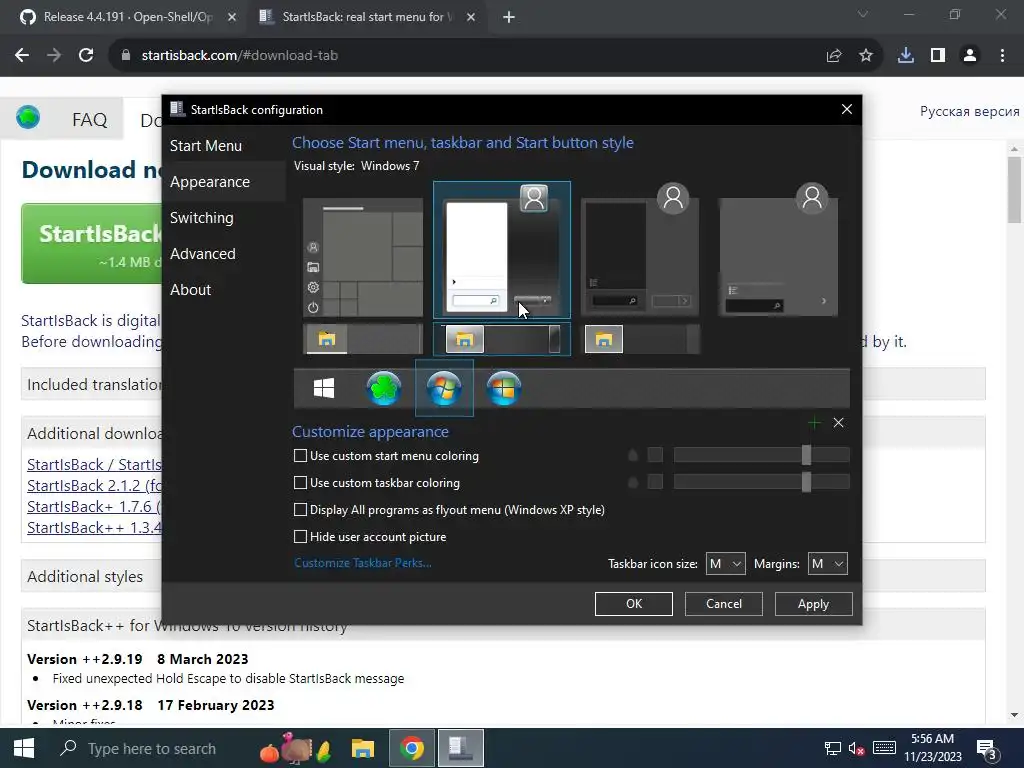Pick the start menu color swatch
This screenshot has width=1024, height=768.
pos(655,455)
